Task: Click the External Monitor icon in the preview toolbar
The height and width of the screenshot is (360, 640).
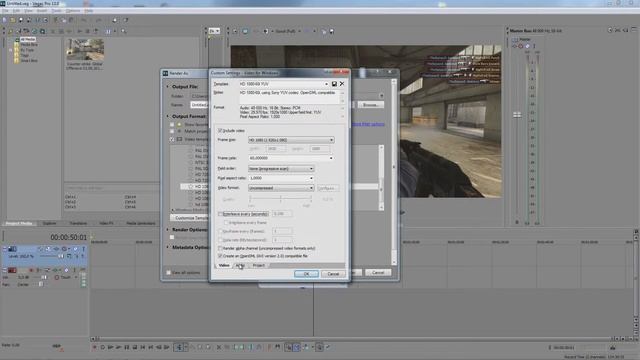Action: coord(245,31)
